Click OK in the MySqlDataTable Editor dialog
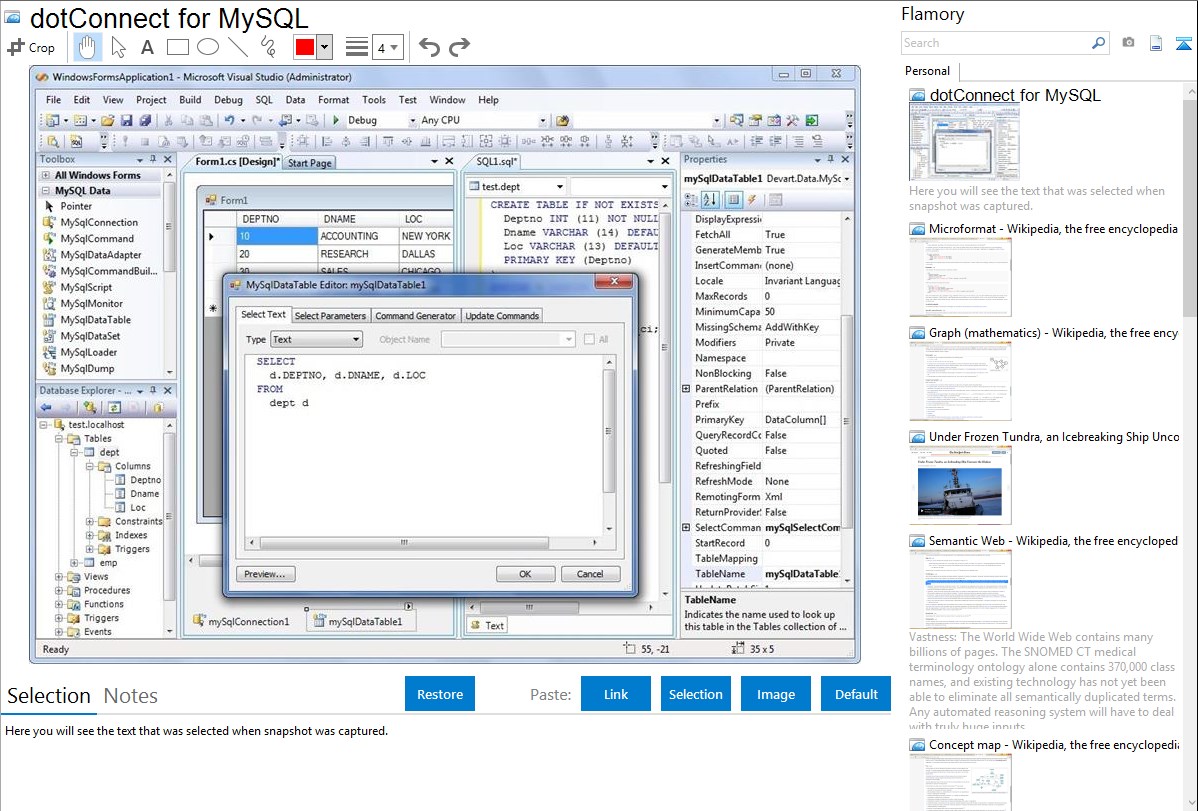This screenshot has width=1198, height=811. (526, 574)
